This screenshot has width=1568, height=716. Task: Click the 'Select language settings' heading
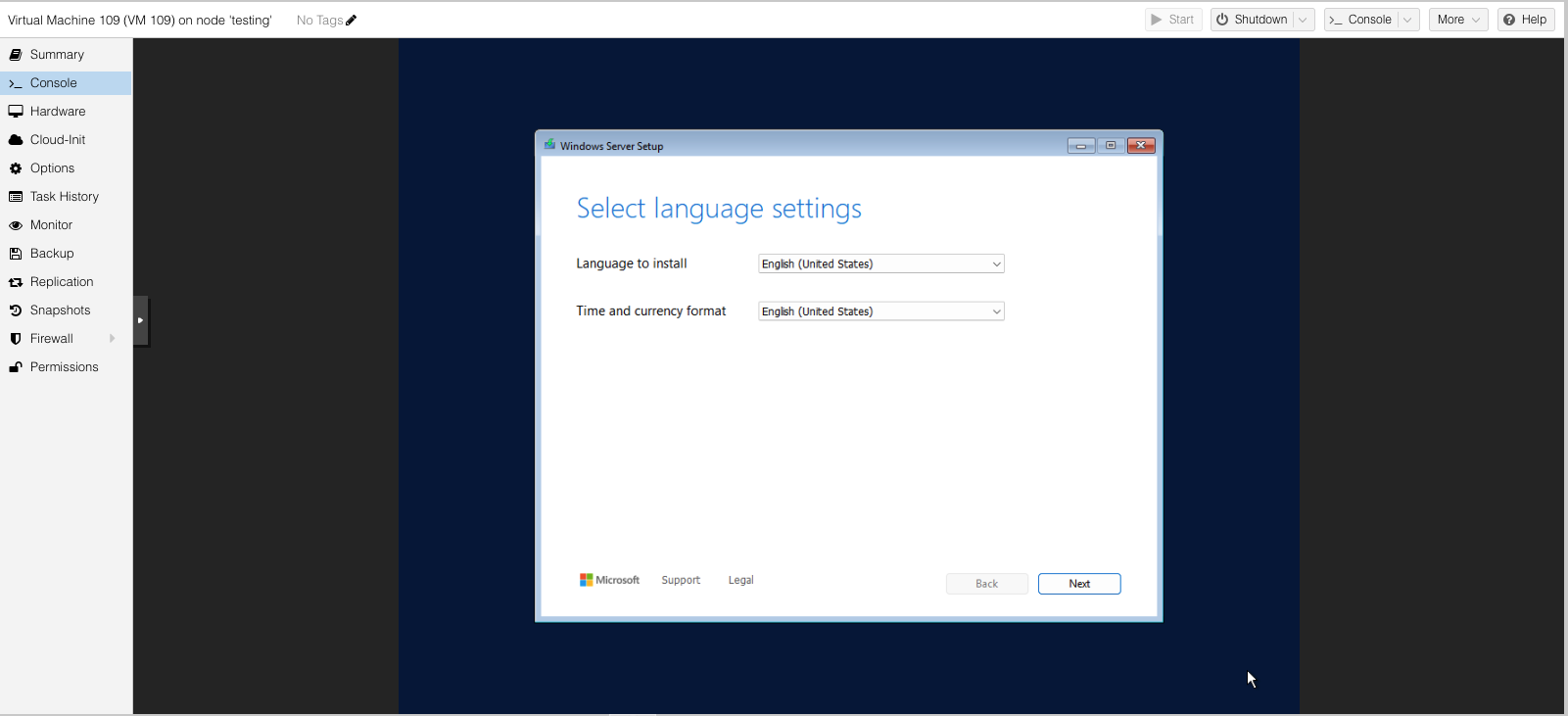pyautogui.click(x=719, y=209)
